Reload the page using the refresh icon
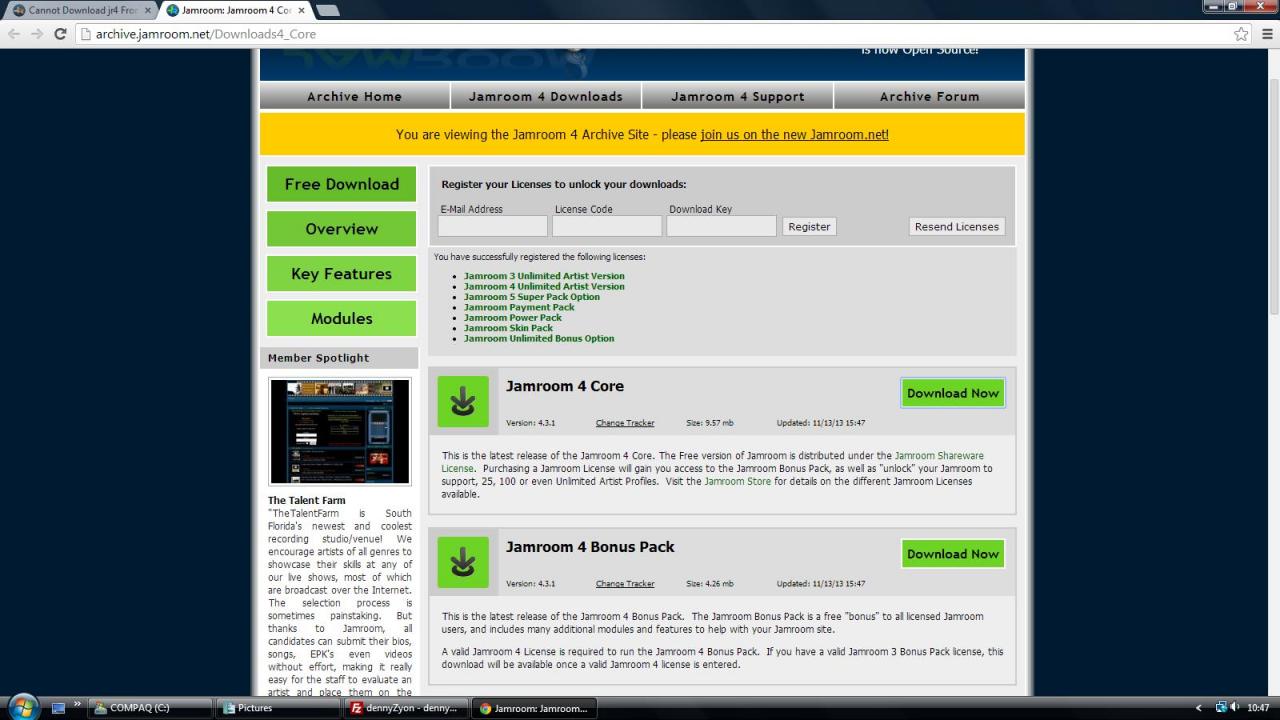The width and height of the screenshot is (1280, 720). pos(60,34)
